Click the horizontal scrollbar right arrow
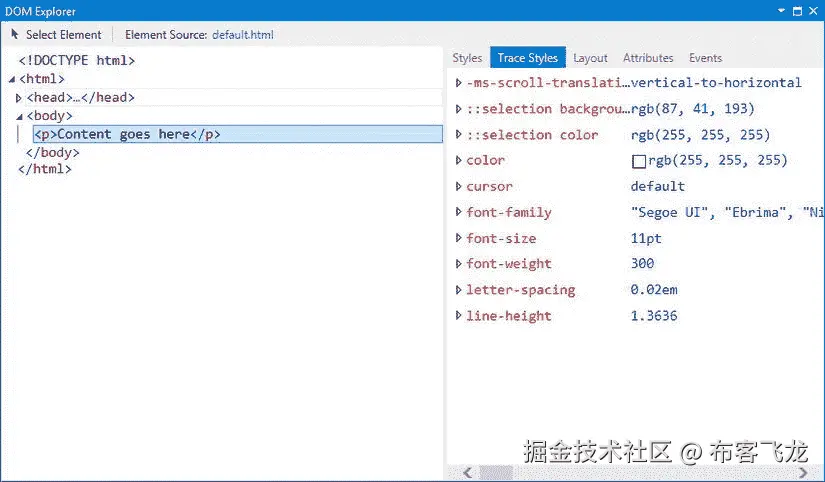825x482 pixels. pyautogui.click(x=803, y=473)
